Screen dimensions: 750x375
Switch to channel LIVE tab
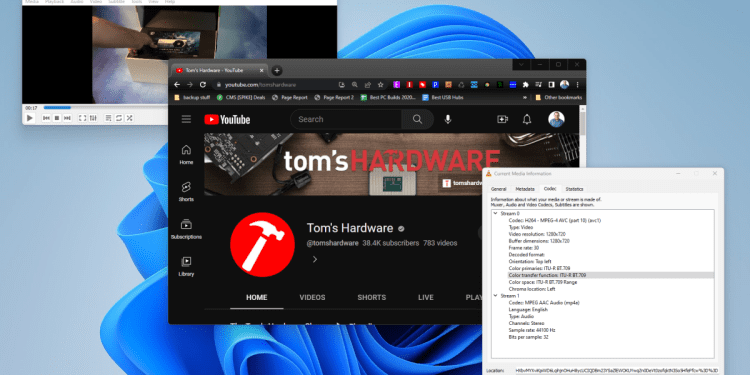(426, 298)
